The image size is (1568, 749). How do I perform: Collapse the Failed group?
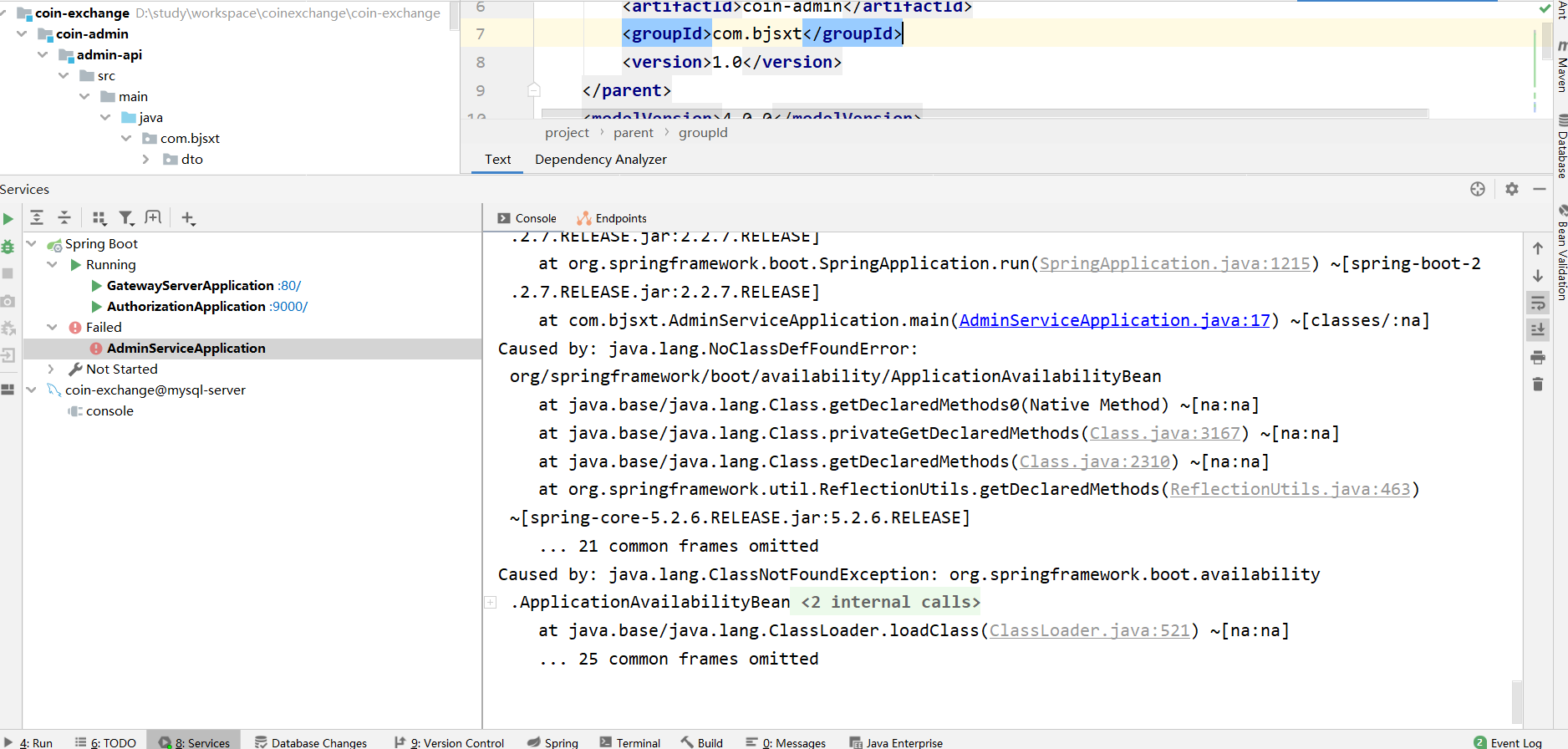click(53, 327)
